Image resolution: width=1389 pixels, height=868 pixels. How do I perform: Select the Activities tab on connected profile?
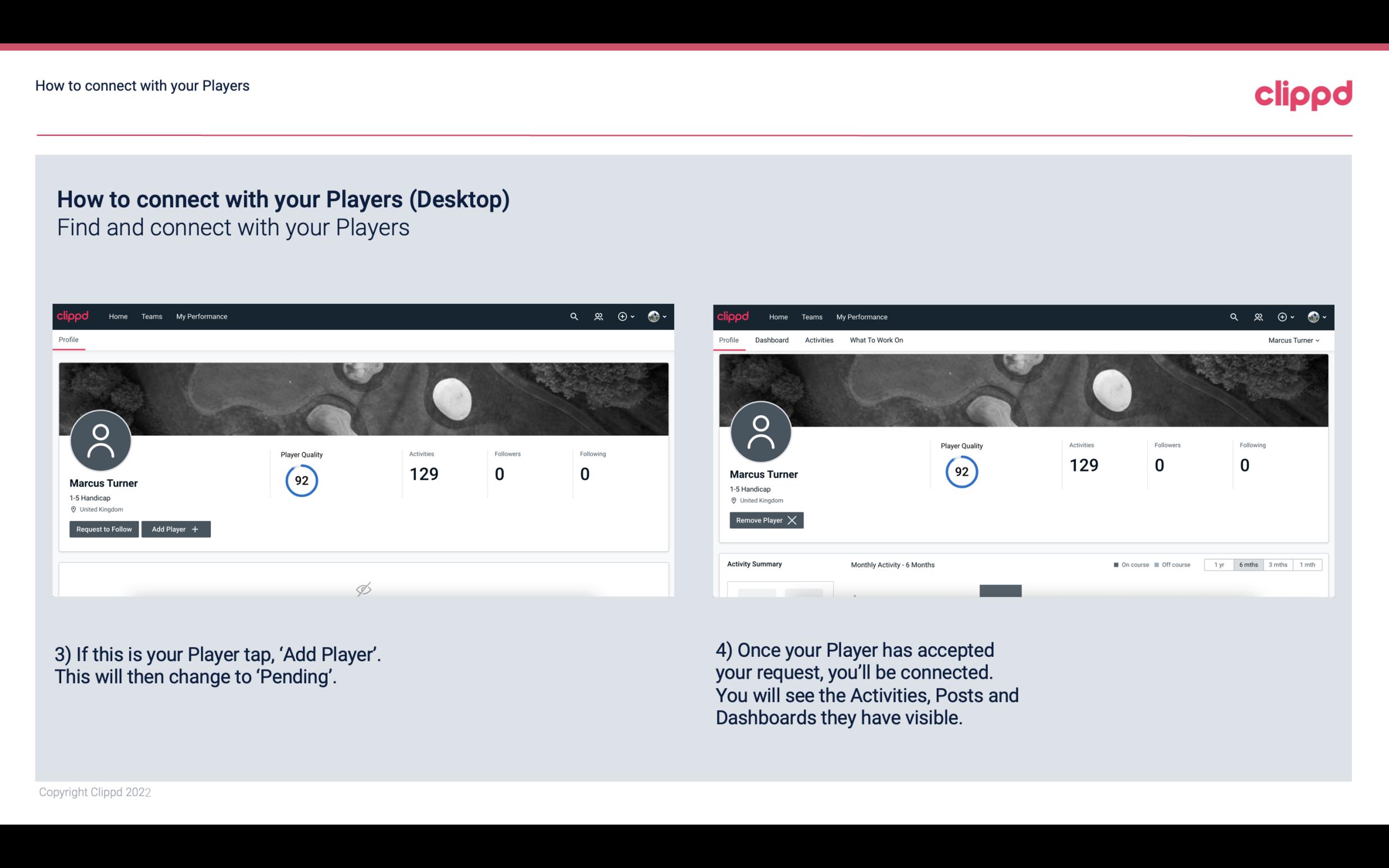(x=818, y=340)
